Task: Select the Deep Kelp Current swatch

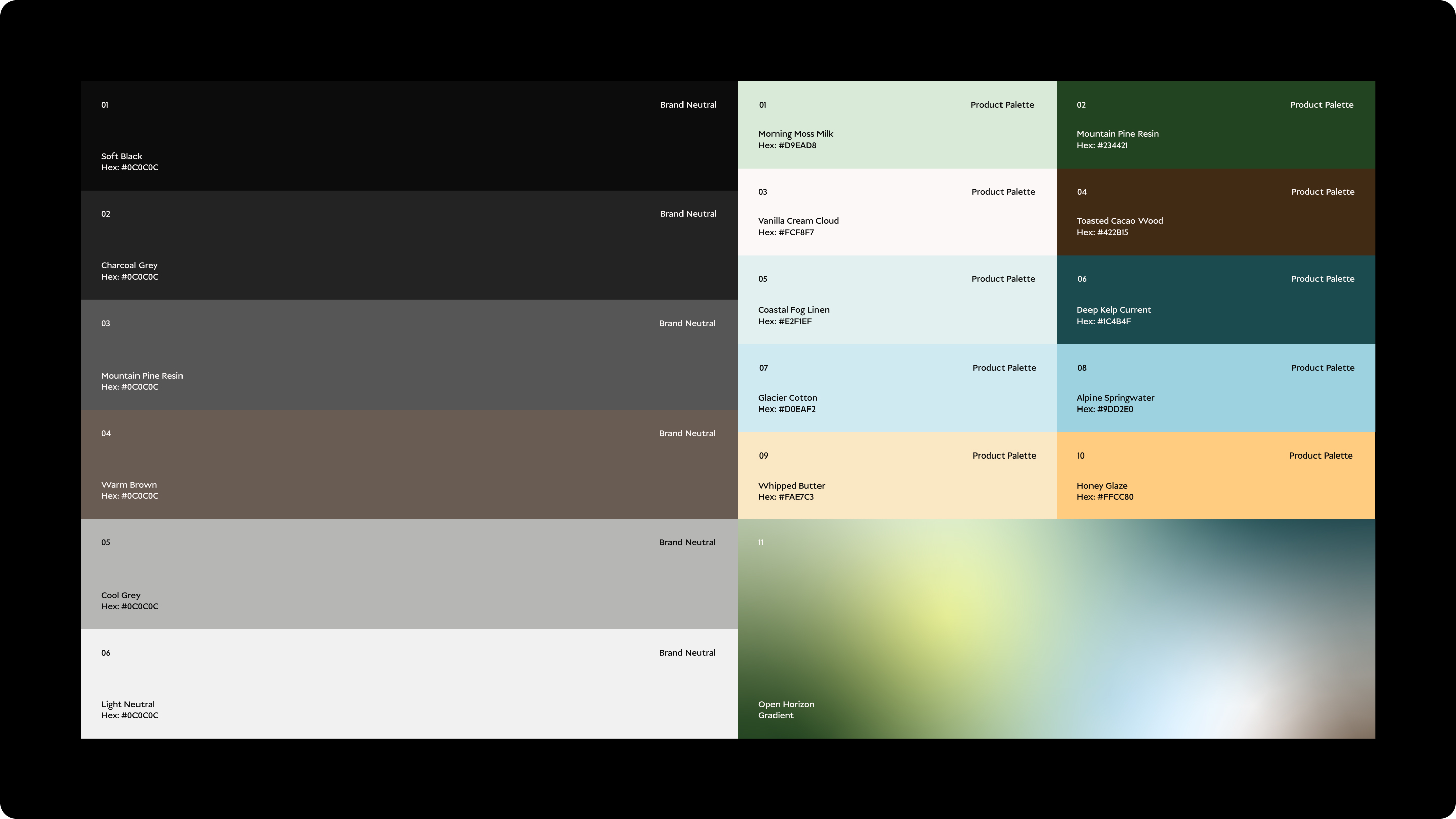Action: pyautogui.click(x=1215, y=300)
